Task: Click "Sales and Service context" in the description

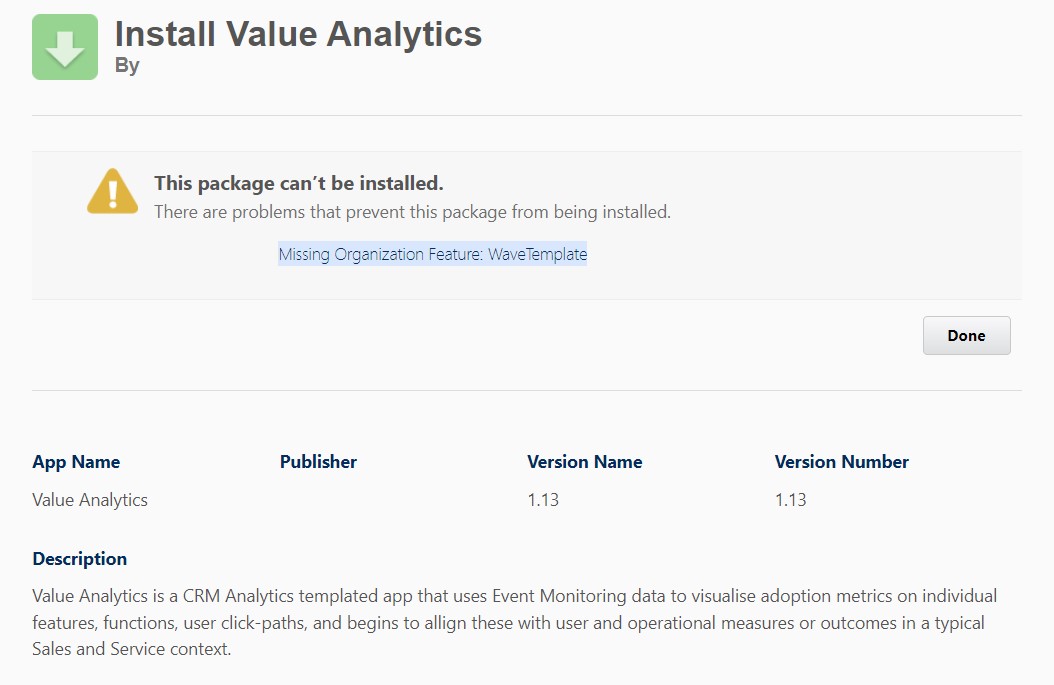Action: (129, 649)
